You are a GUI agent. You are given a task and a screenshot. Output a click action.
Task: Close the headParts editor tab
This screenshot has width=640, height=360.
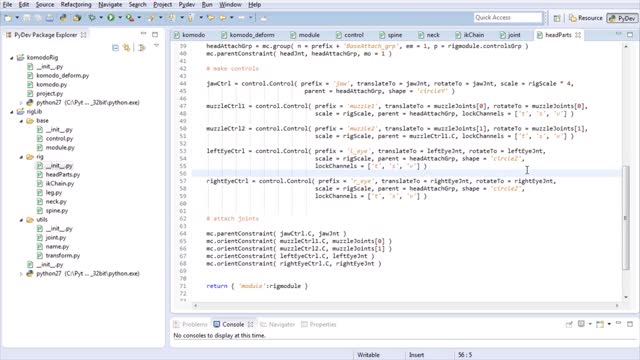point(578,35)
